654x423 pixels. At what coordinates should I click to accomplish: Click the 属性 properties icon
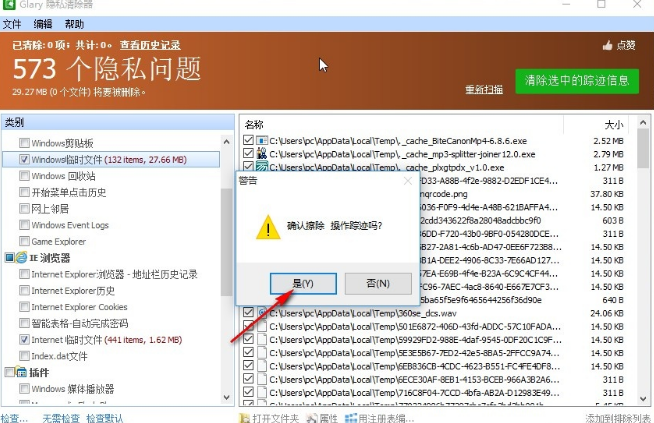pos(312,418)
